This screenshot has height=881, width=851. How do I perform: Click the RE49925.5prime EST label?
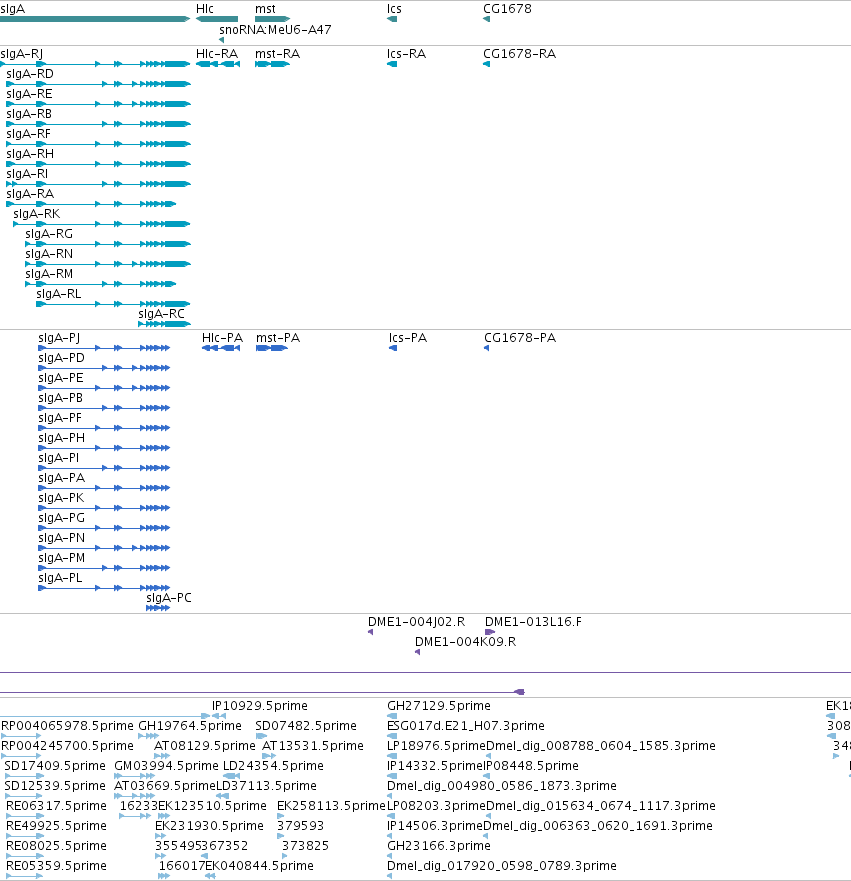coord(56,826)
